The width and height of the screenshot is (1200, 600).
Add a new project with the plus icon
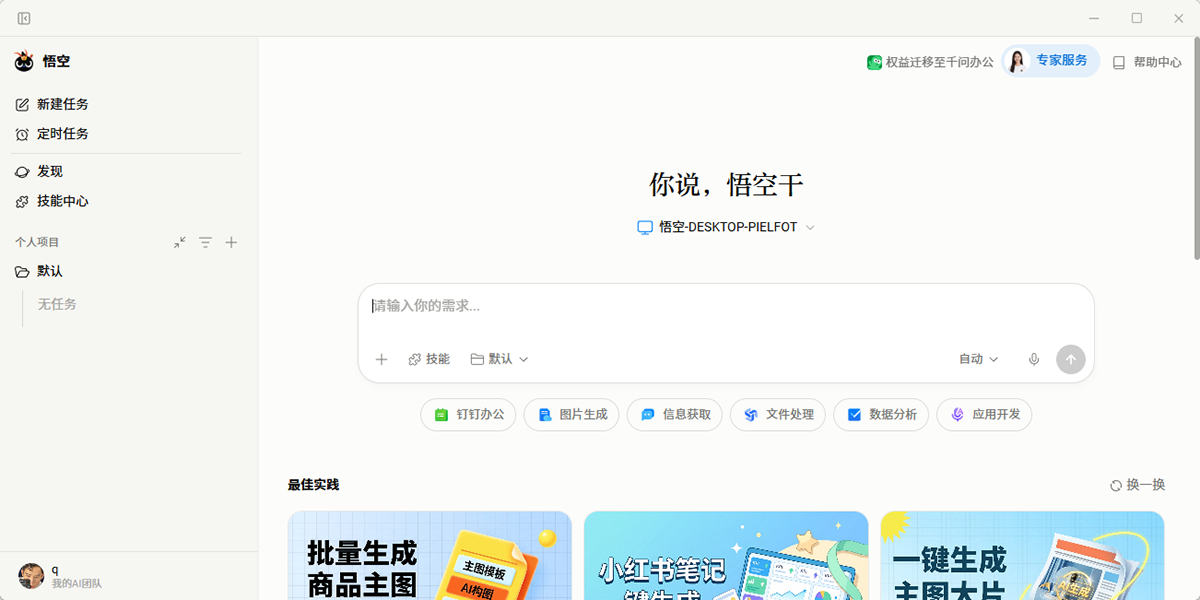click(231, 242)
